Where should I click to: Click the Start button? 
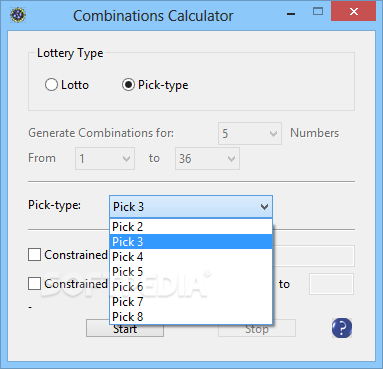pyautogui.click(x=125, y=330)
